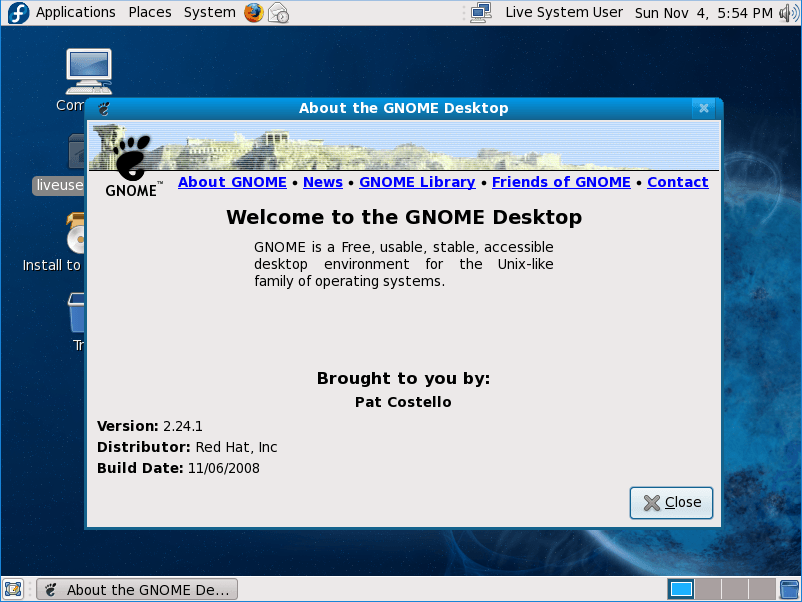The image size is (802, 602).
Task: Select About the GNOME De... taskbar entry
Action: pyautogui.click(x=137, y=590)
